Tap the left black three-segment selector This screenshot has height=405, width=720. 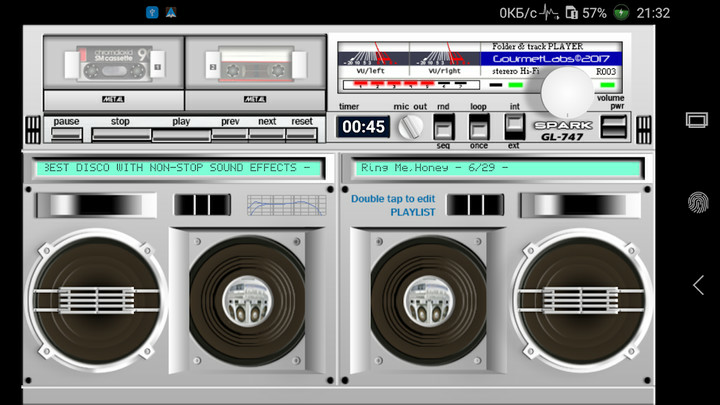[202, 205]
